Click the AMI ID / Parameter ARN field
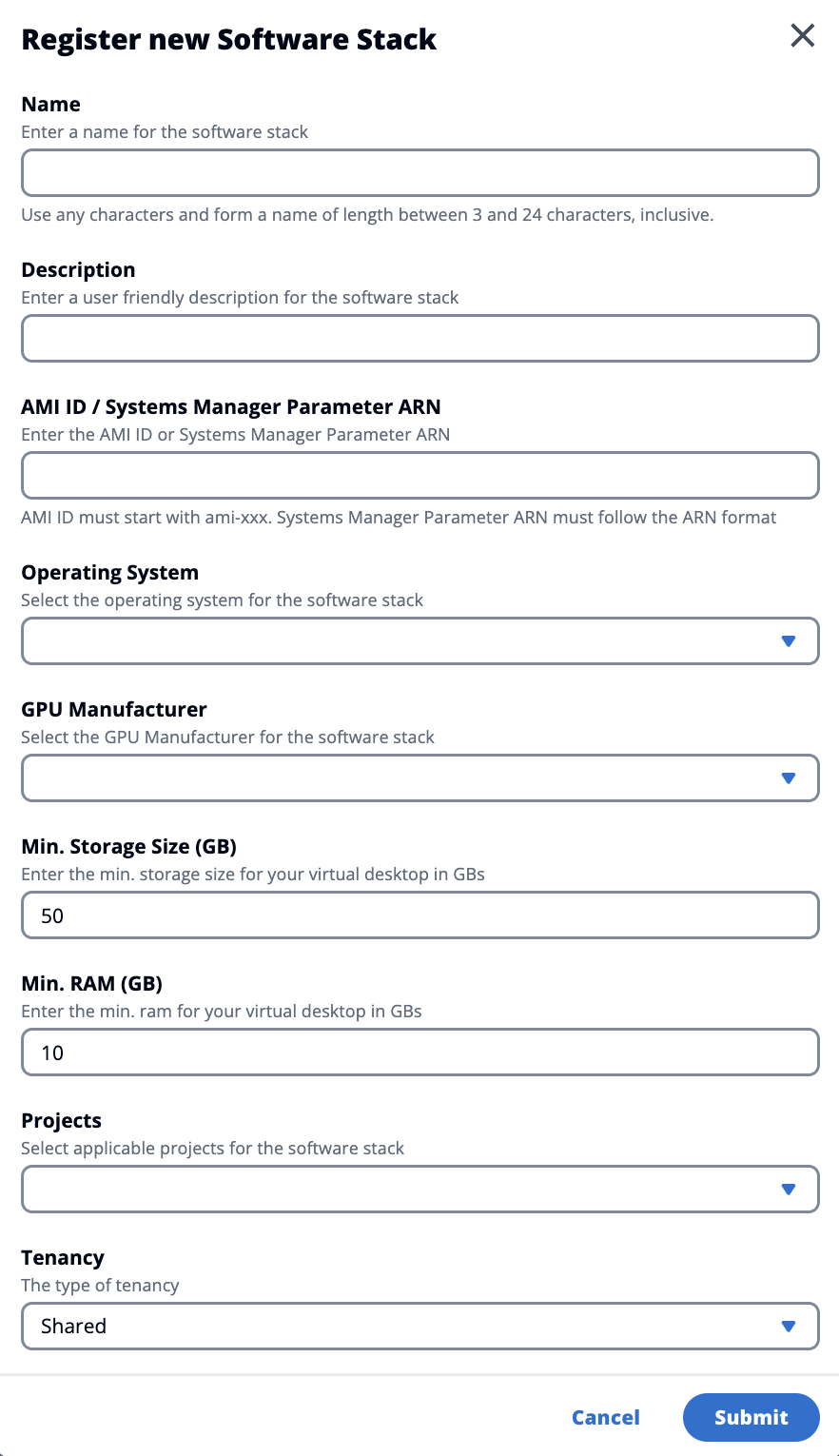This screenshot has width=839, height=1456. click(x=419, y=476)
